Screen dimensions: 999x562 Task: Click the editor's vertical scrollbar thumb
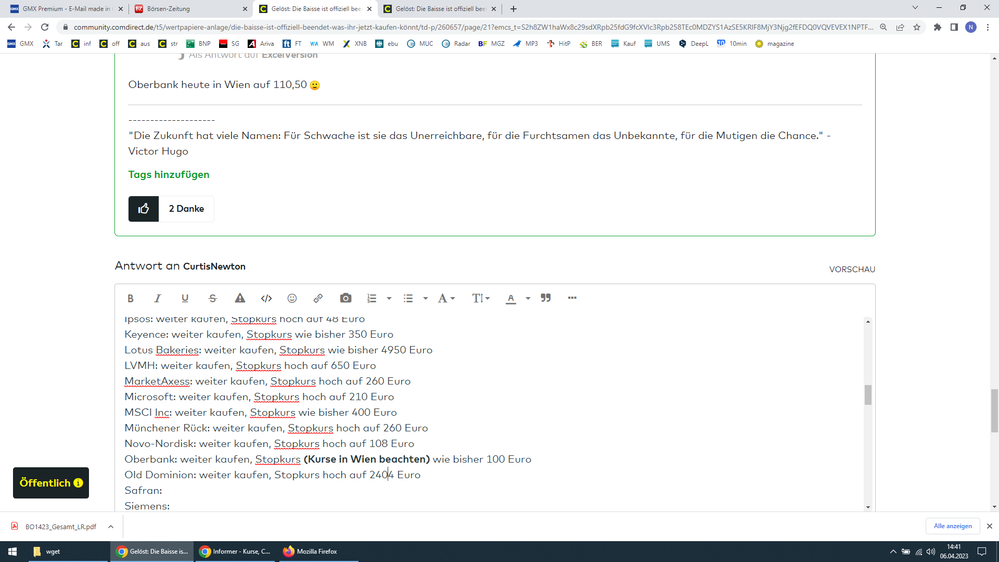[868, 395]
